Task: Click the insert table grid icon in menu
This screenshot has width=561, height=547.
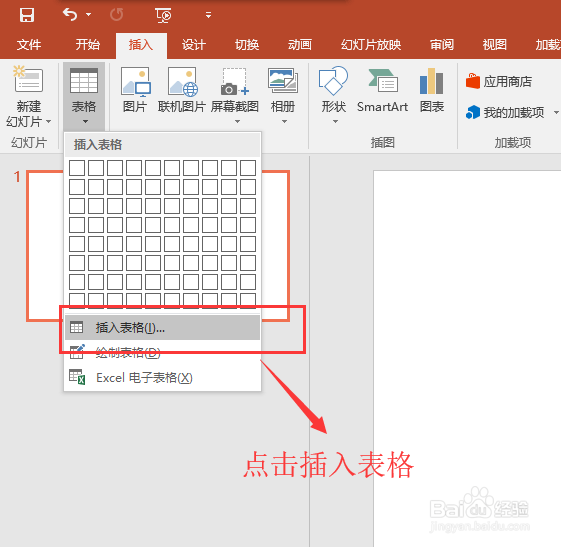Action: [x=77, y=327]
